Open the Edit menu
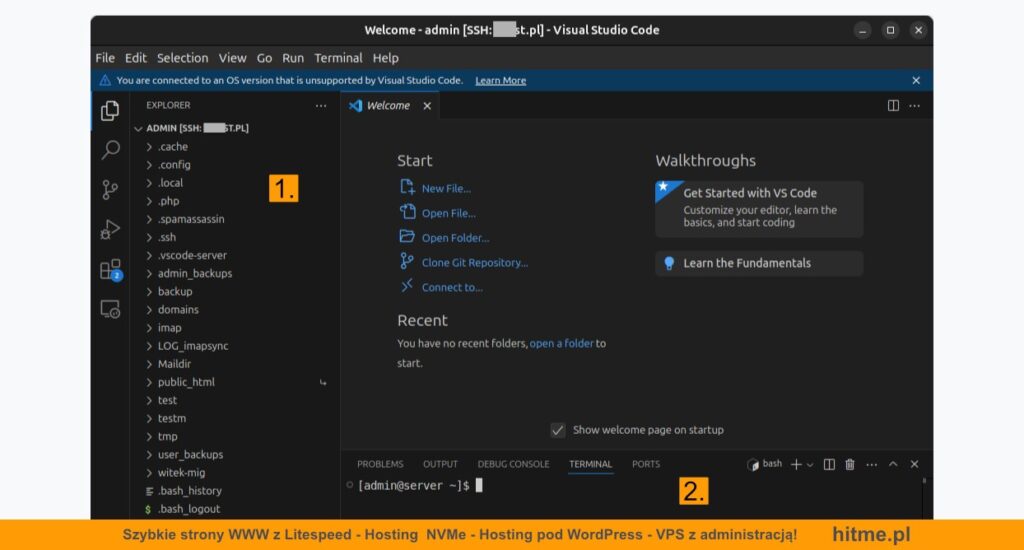The width and height of the screenshot is (1024, 550). pos(136,58)
